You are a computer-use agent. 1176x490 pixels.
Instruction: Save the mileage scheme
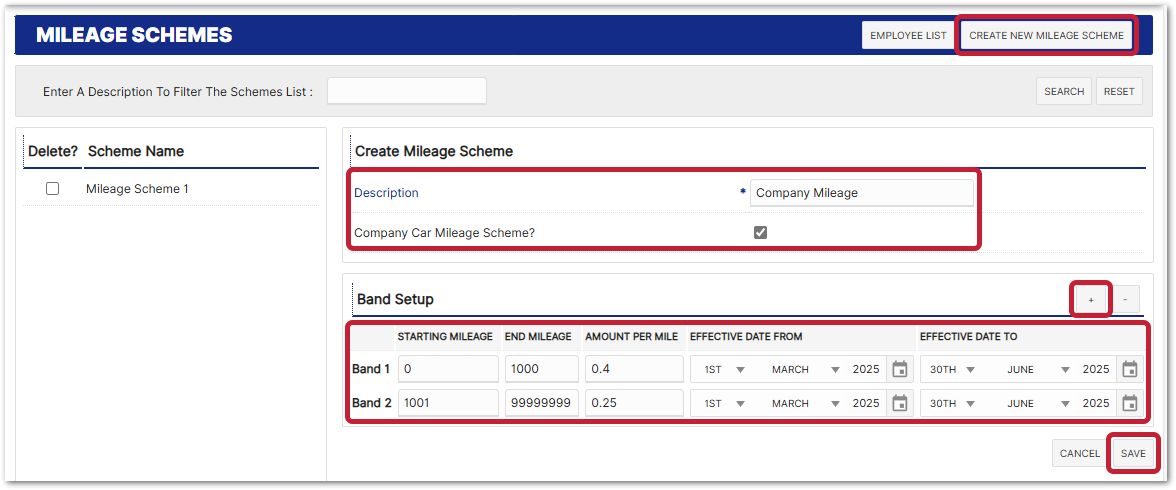point(1133,454)
